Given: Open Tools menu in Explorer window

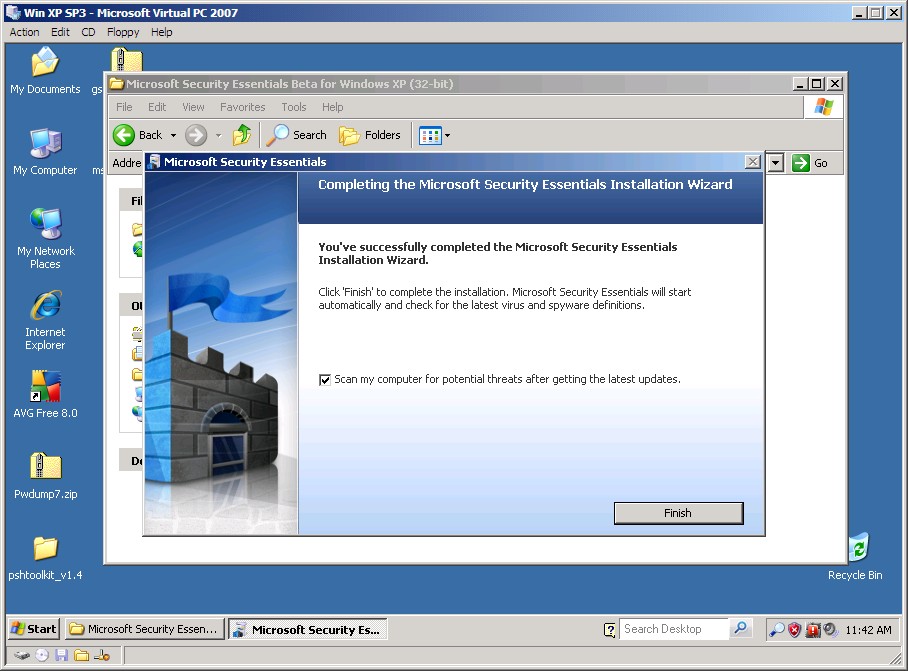Looking at the screenshot, I should click(x=294, y=107).
